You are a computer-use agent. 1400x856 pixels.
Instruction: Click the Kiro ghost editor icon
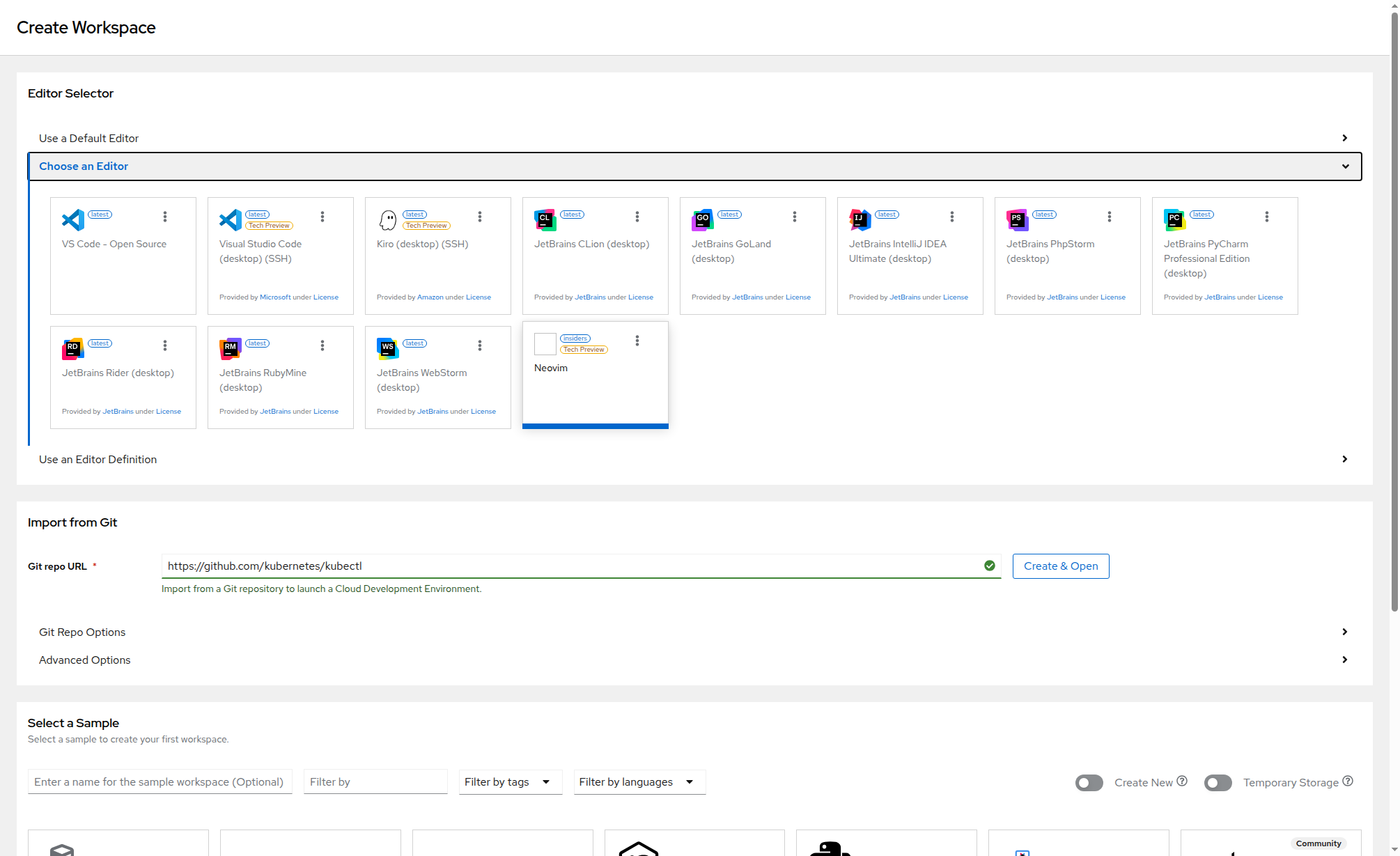pos(388,220)
